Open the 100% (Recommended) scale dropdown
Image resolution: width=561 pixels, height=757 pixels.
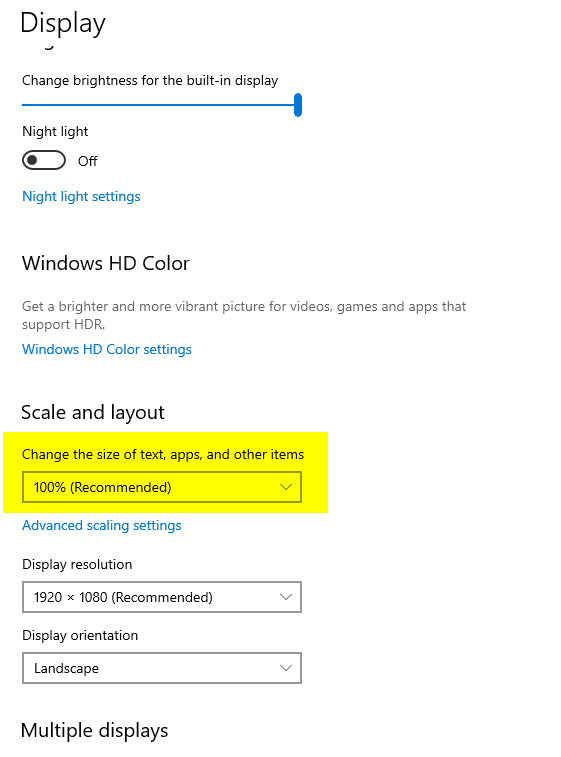[x=162, y=487]
